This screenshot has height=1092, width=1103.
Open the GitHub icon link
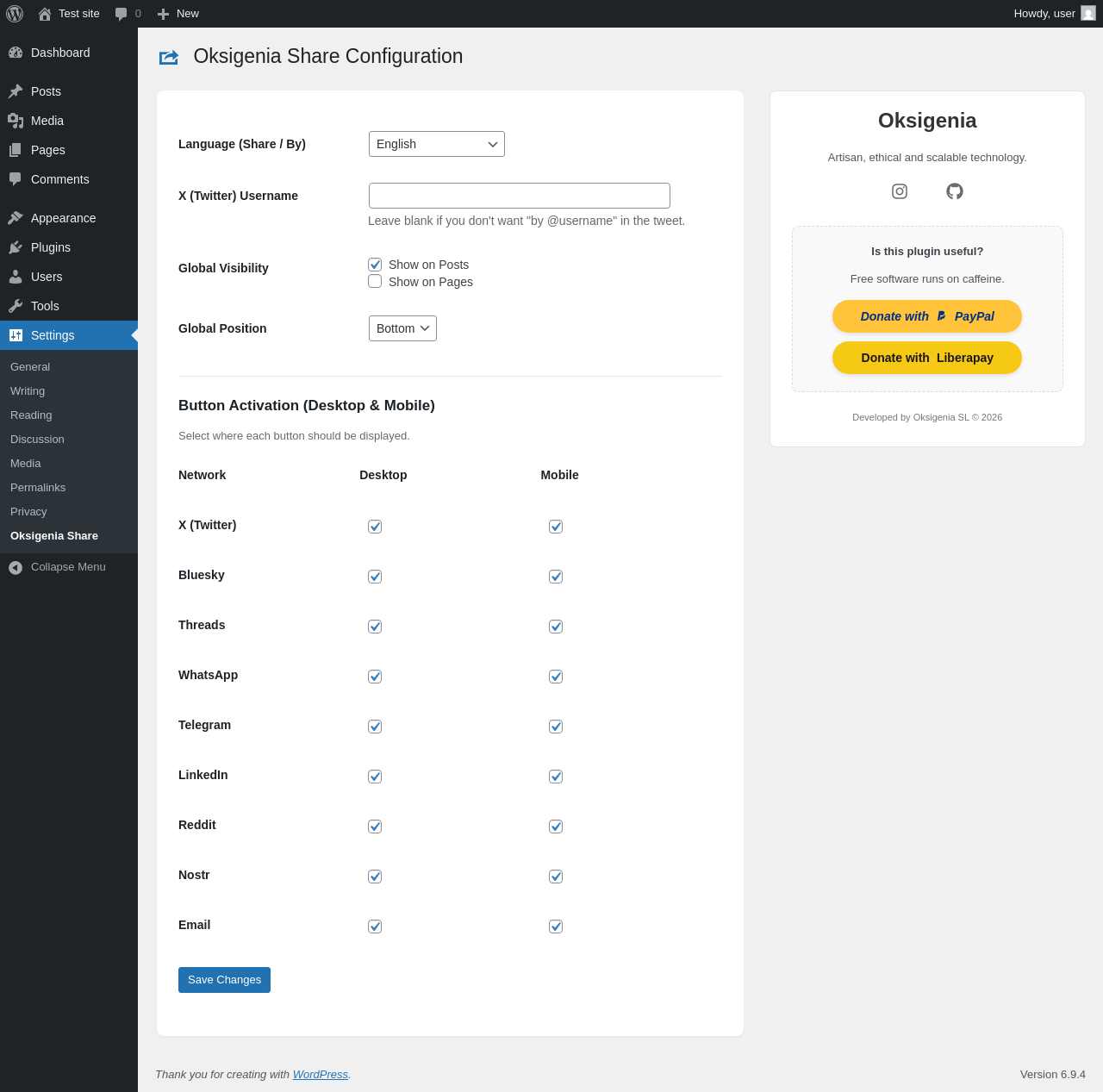pos(955,191)
